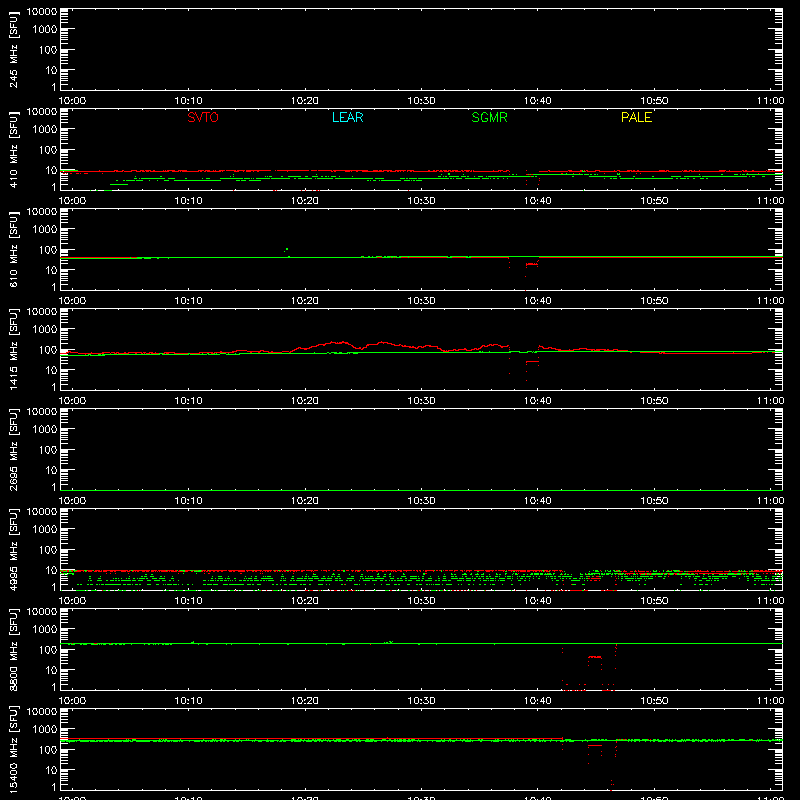The height and width of the screenshot is (800, 800).
Task: Click 11:00 tick under the 410 MHz panel
Action: (770, 201)
